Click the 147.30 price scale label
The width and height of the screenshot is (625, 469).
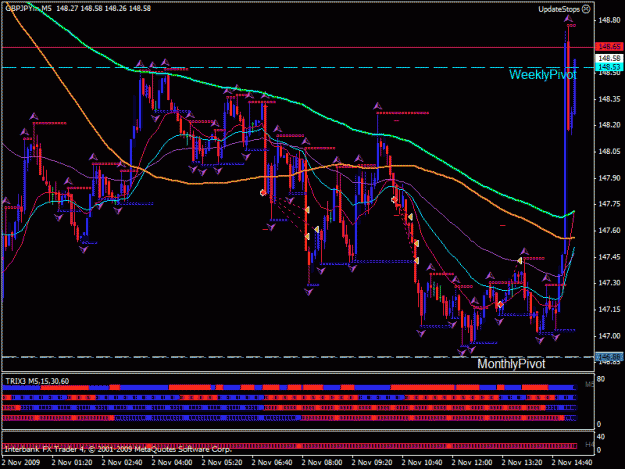(609, 283)
